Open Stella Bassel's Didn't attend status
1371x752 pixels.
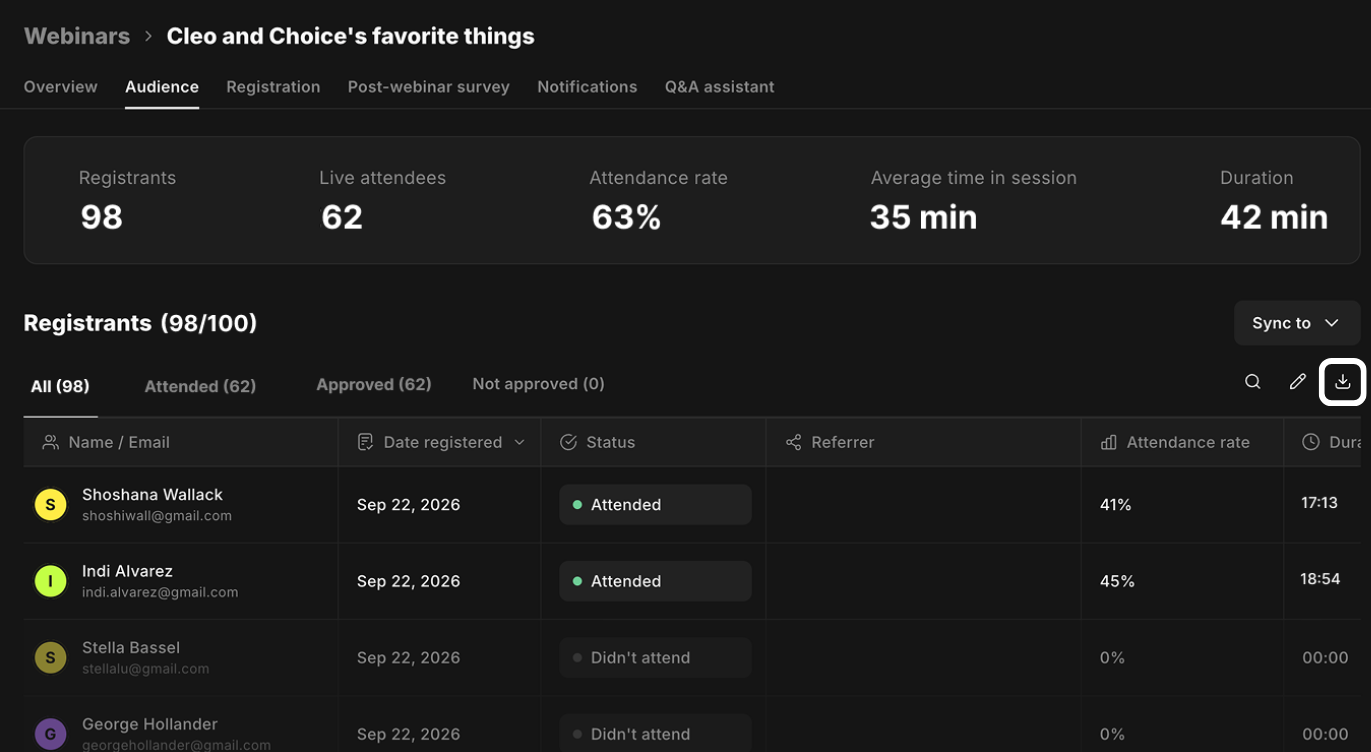(x=655, y=658)
